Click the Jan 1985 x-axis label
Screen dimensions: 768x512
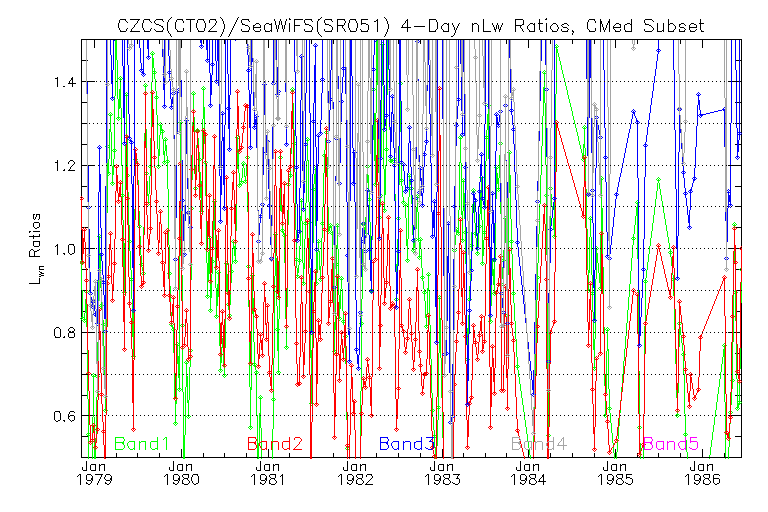615,473
